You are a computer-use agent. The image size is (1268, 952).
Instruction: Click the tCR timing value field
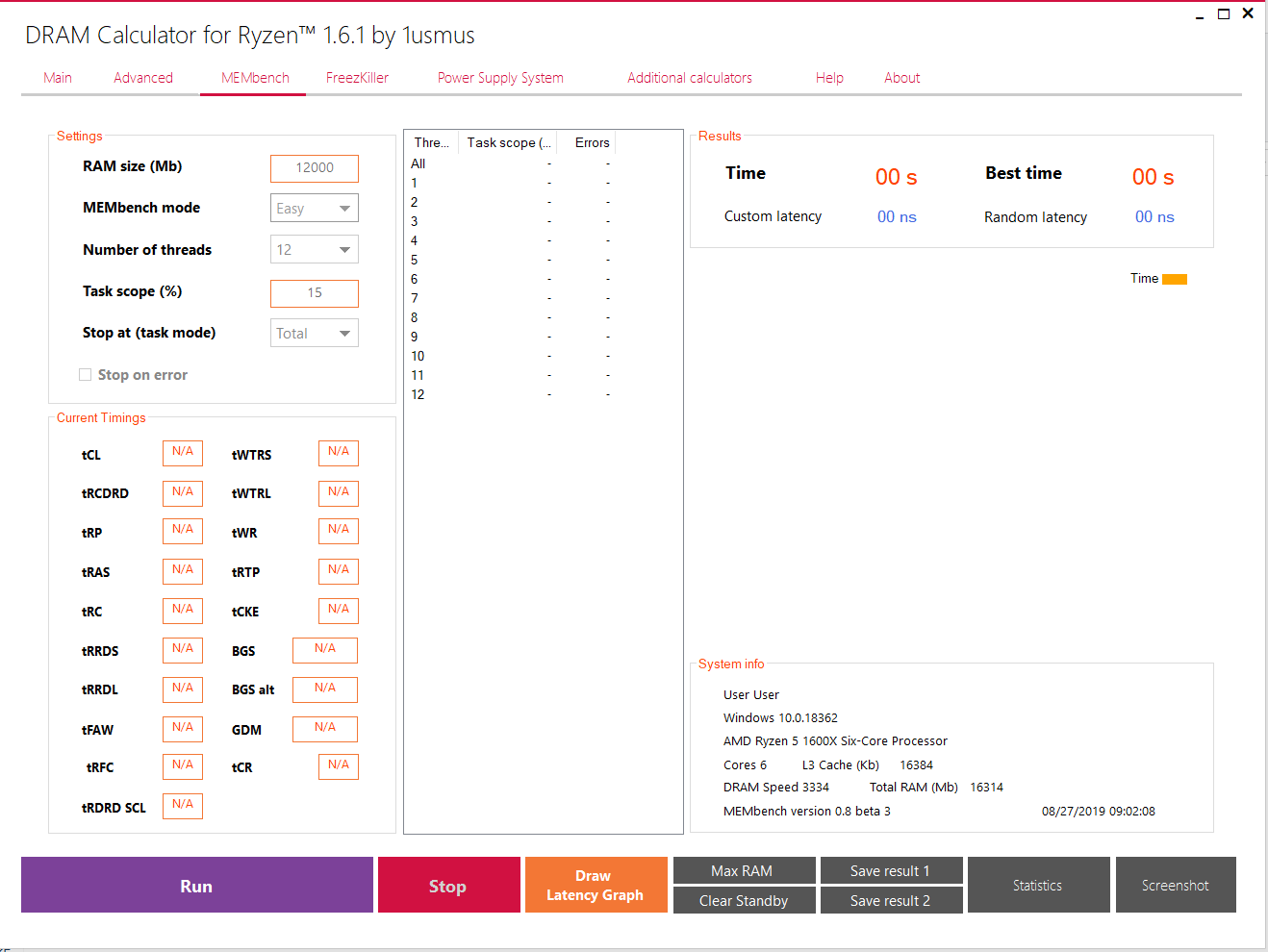(339, 766)
